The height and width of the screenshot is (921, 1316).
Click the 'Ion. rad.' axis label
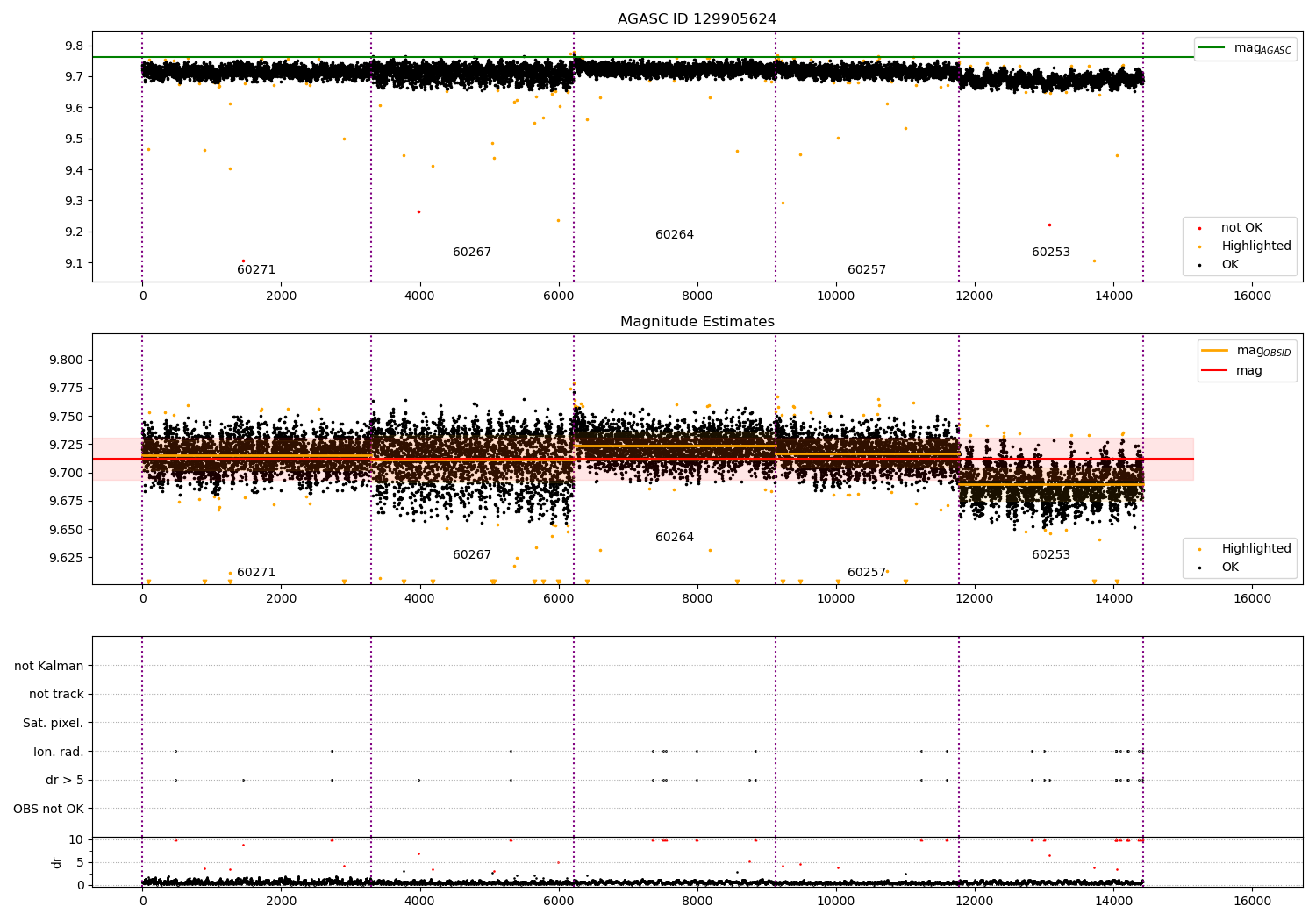click(59, 753)
